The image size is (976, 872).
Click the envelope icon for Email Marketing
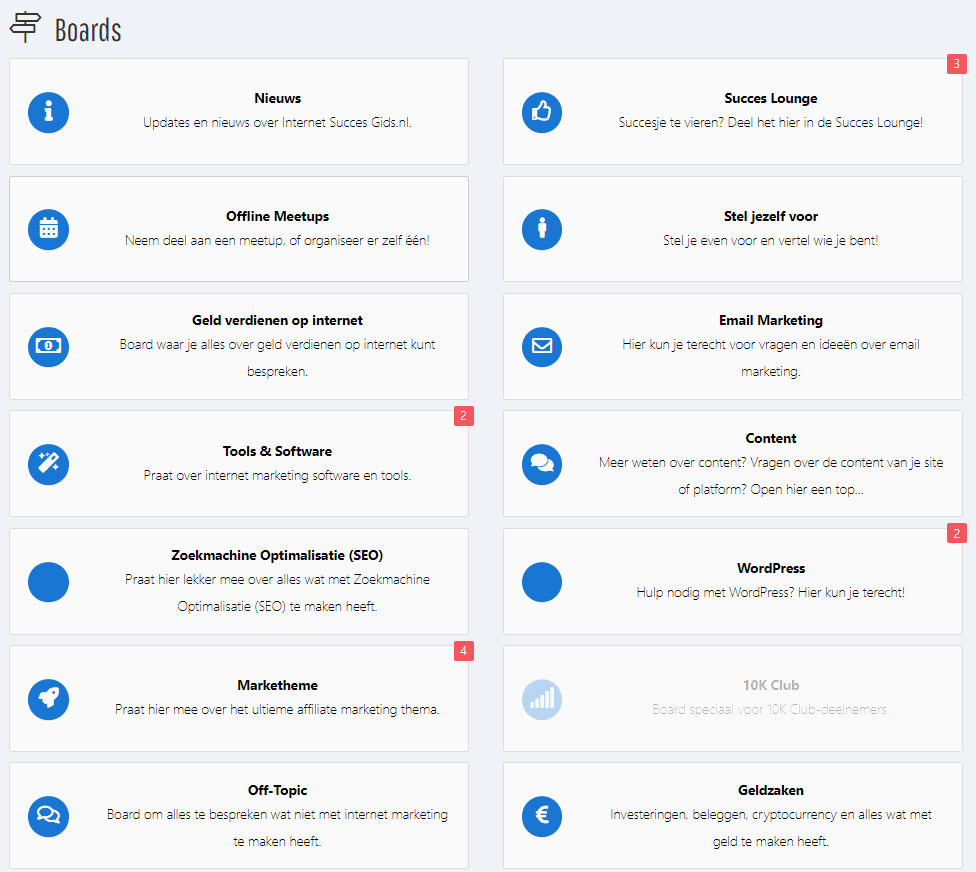pyautogui.click(x=542, y=347)
